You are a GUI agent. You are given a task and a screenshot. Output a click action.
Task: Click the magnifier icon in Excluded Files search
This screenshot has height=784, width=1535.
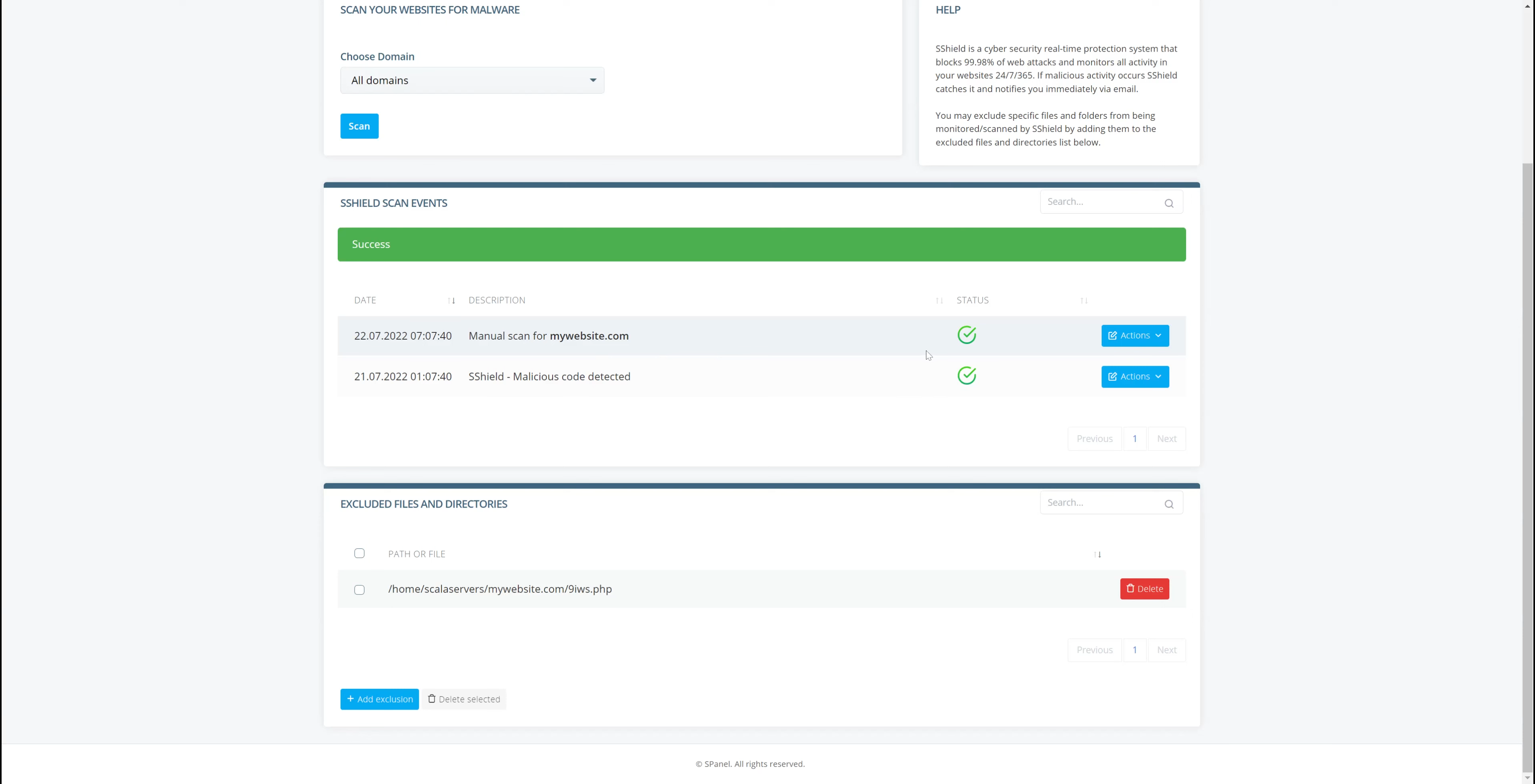[x=1168, y=504]
